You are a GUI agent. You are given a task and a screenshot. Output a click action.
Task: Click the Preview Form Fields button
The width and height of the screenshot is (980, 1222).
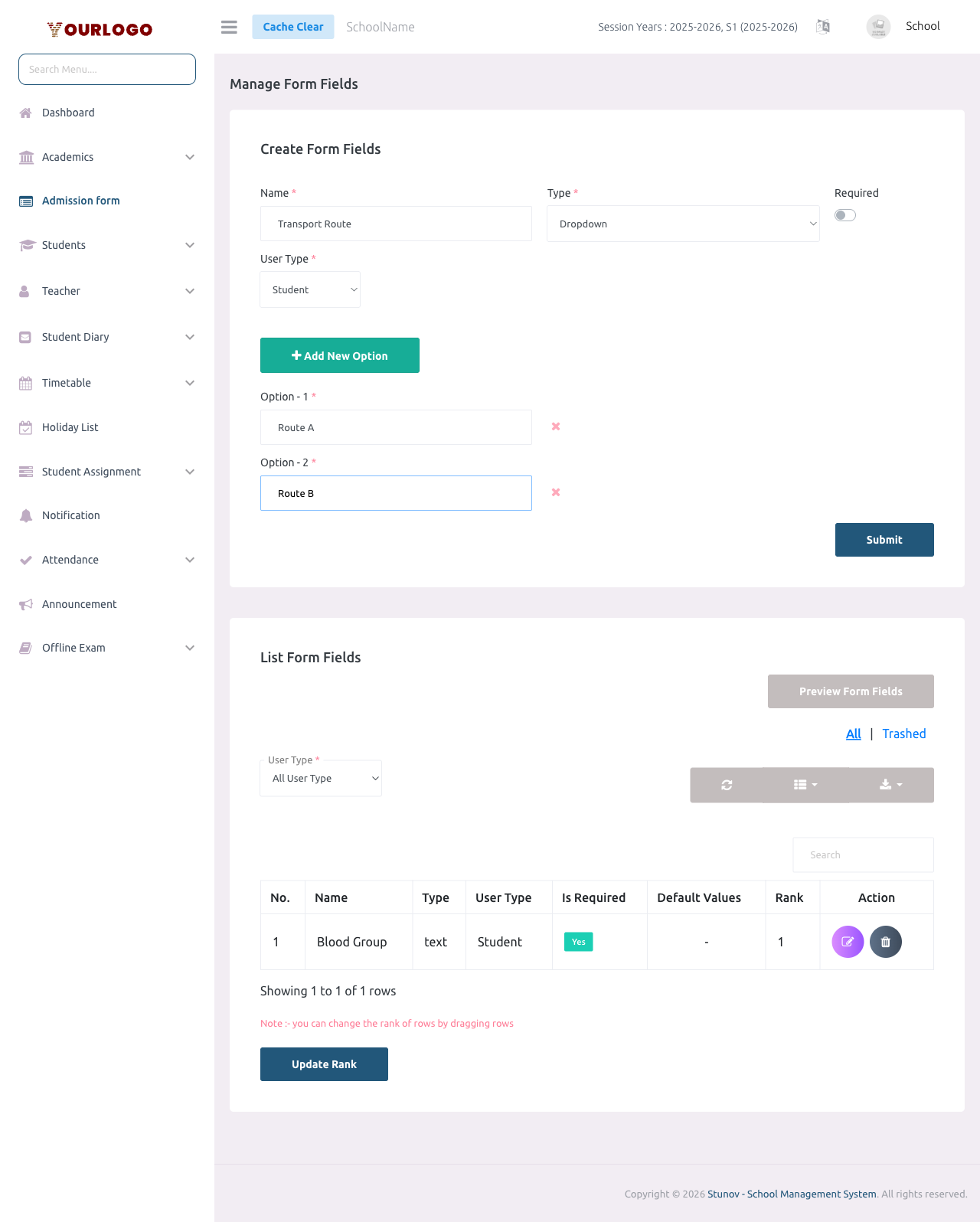[851, 691]
